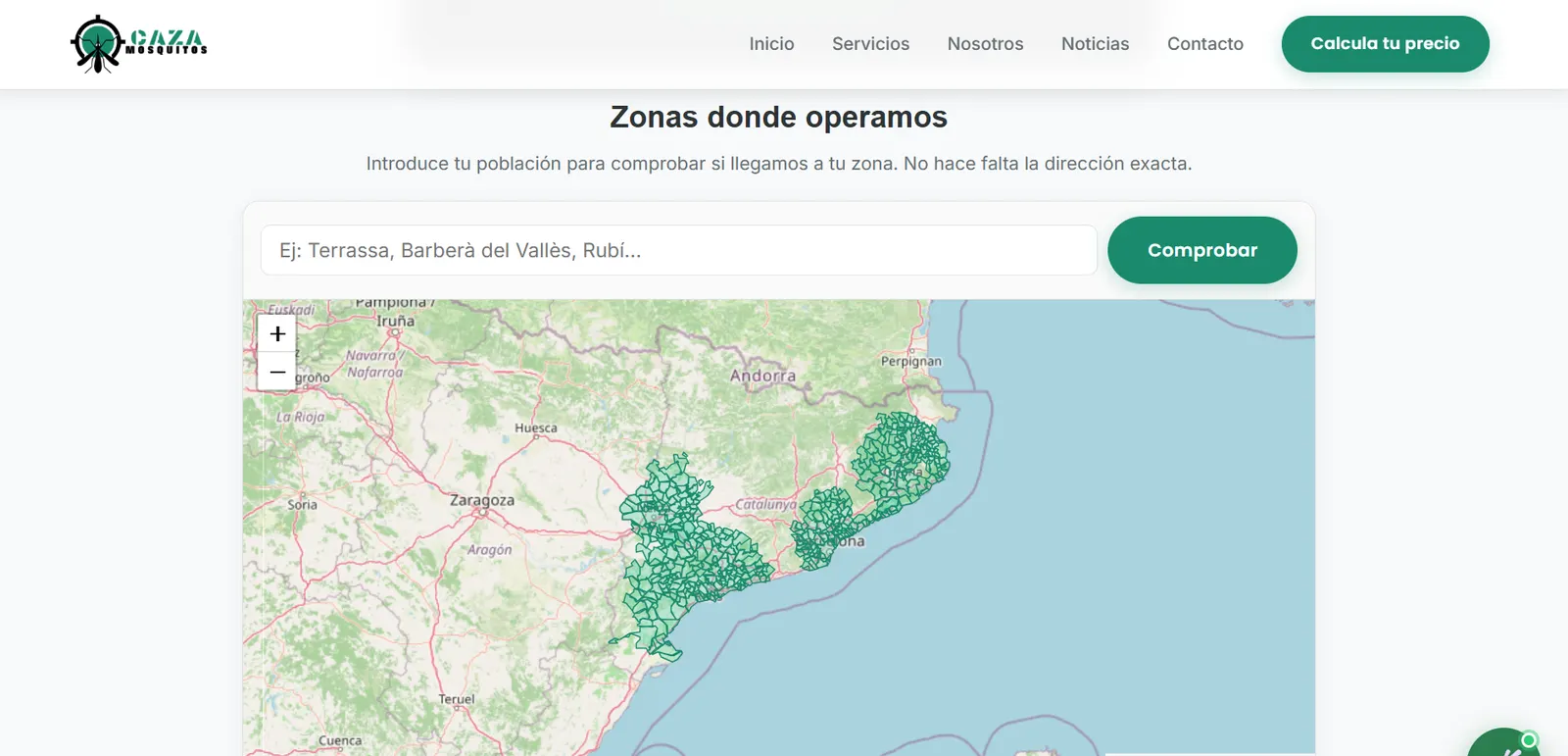Zoom out of the map

click(x=277, y=373)
